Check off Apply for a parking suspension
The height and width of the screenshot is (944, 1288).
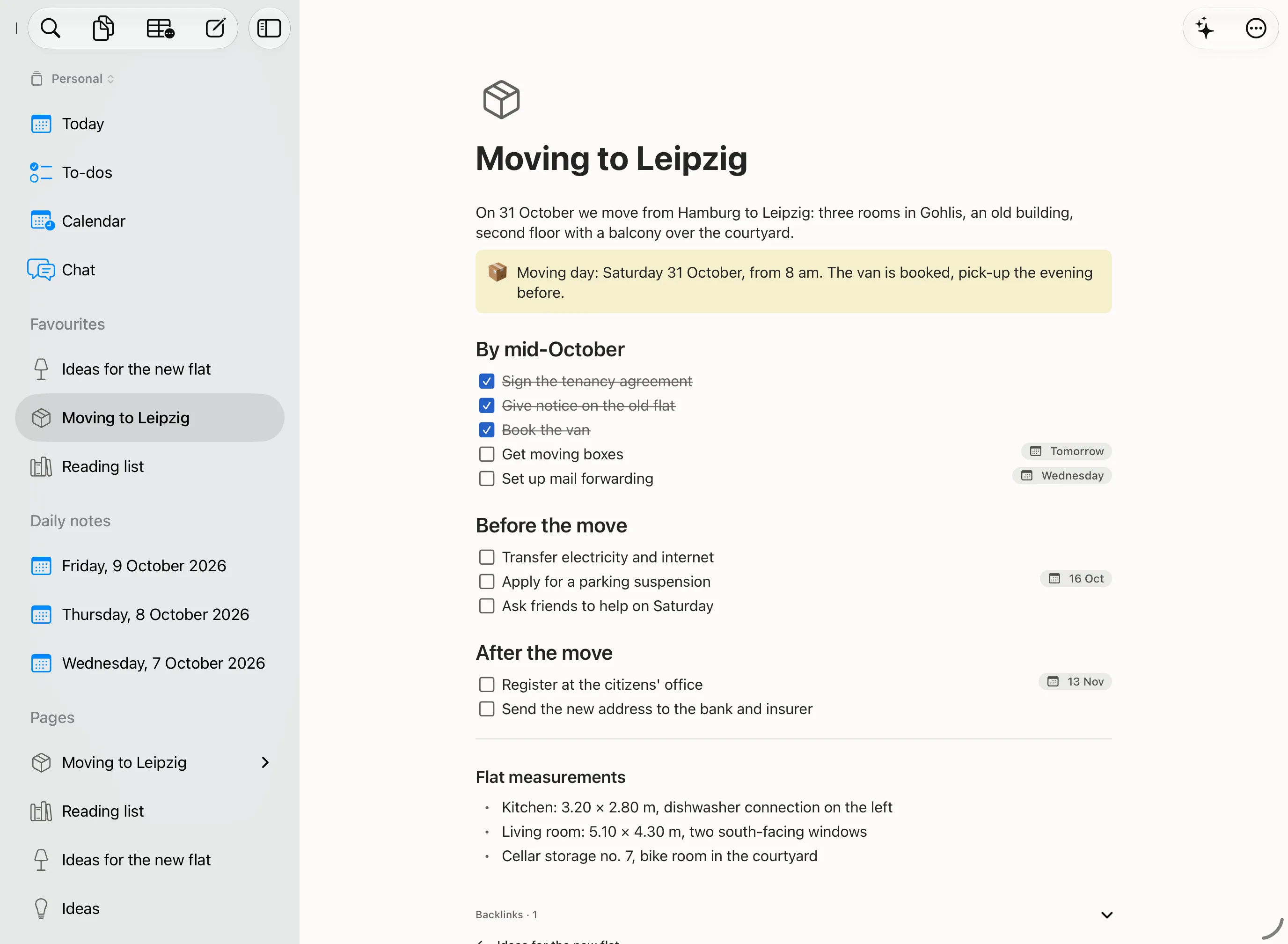pos(487,581)
